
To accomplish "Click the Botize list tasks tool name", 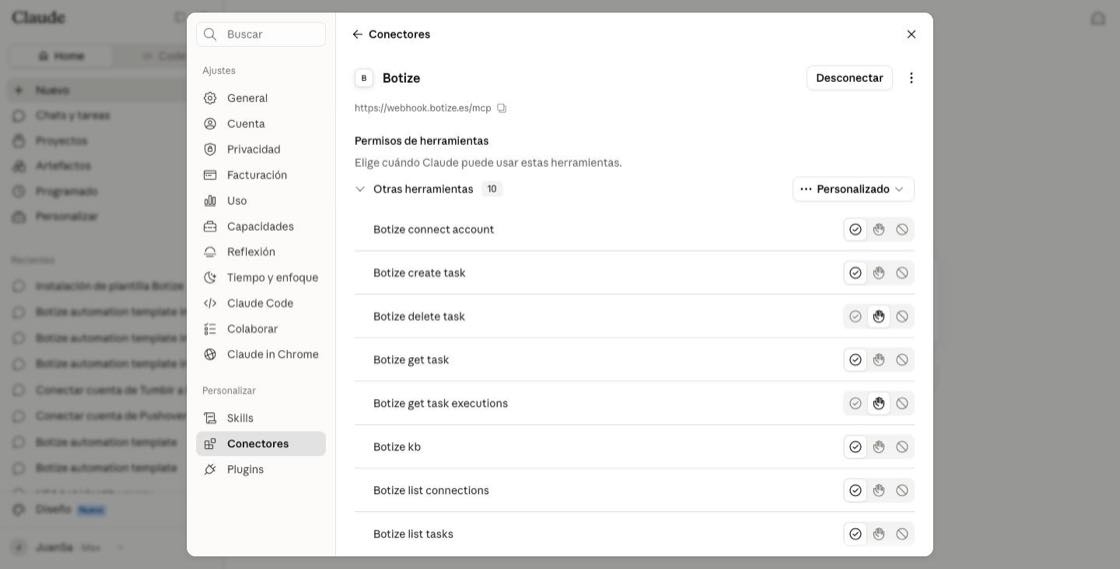I will pos(413,535).
